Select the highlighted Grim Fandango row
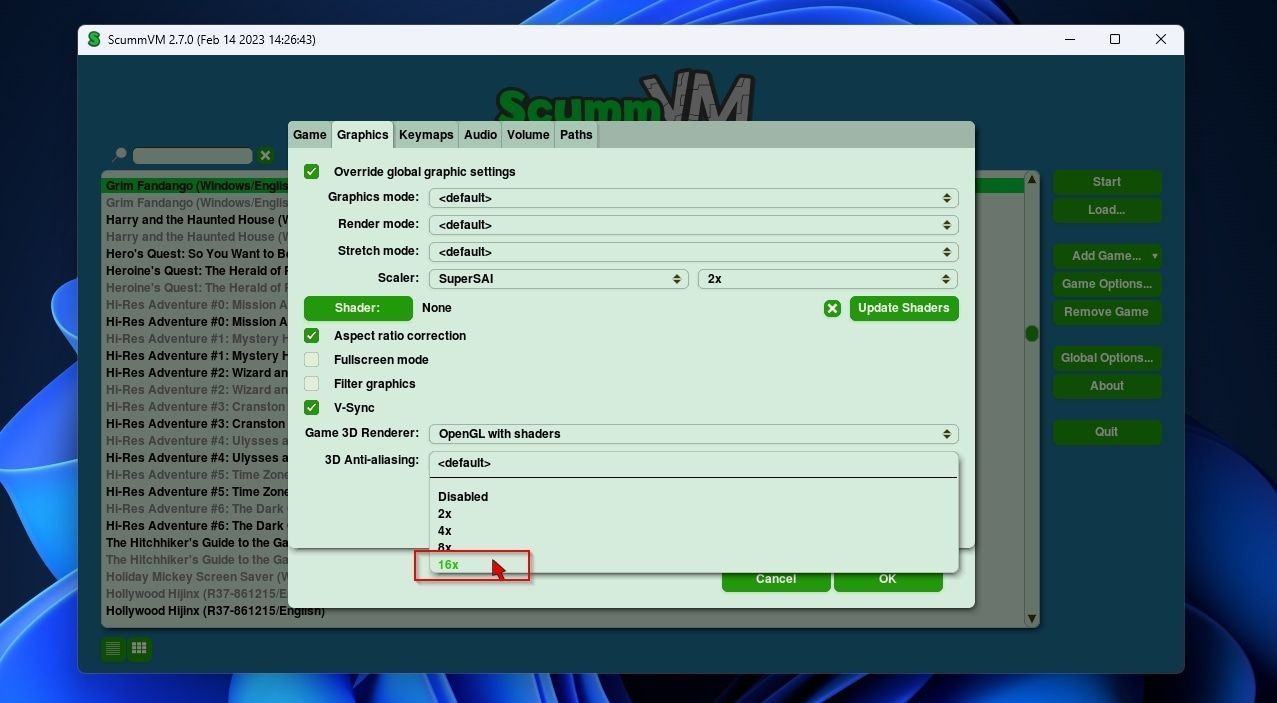The width and height of the screenshot is (1277, 703). [x=196, y=186]
